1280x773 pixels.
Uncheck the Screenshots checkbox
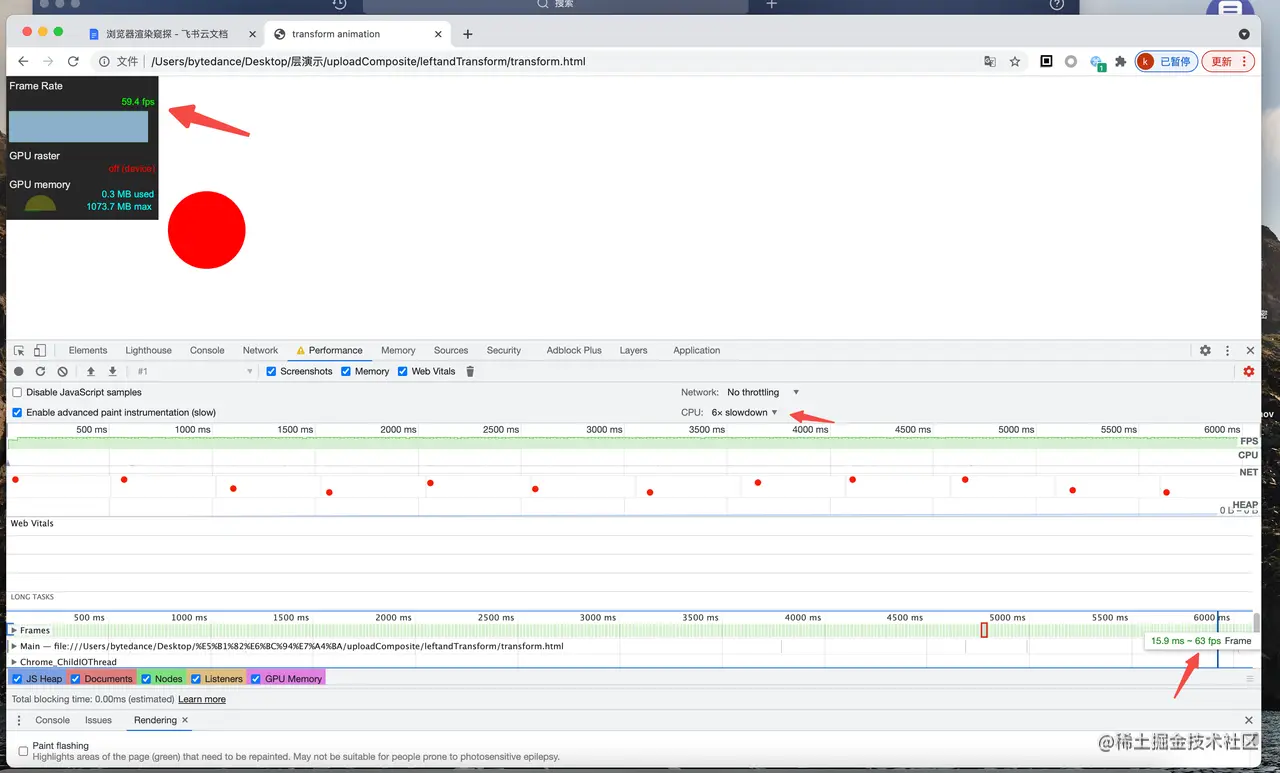click(271, 371)
